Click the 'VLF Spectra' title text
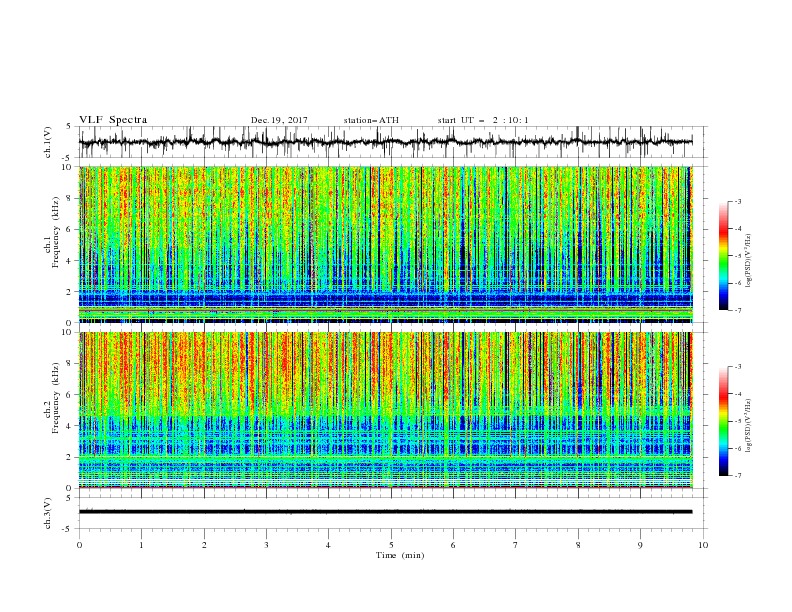Screen dimensions: 792x612 pos(113,120)
